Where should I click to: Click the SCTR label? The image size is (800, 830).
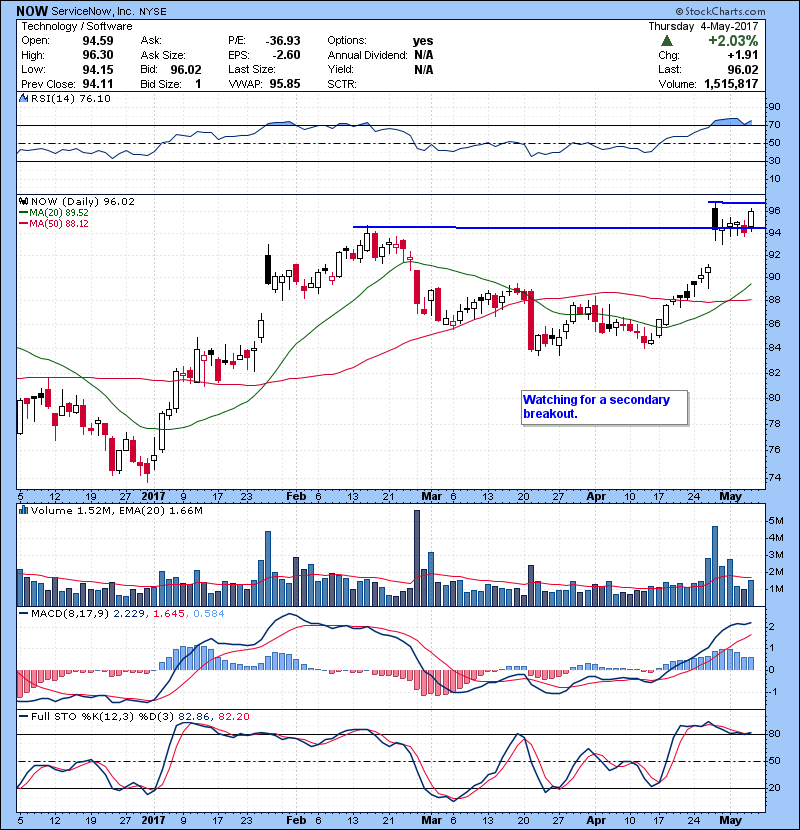click(x=342, y=84)
